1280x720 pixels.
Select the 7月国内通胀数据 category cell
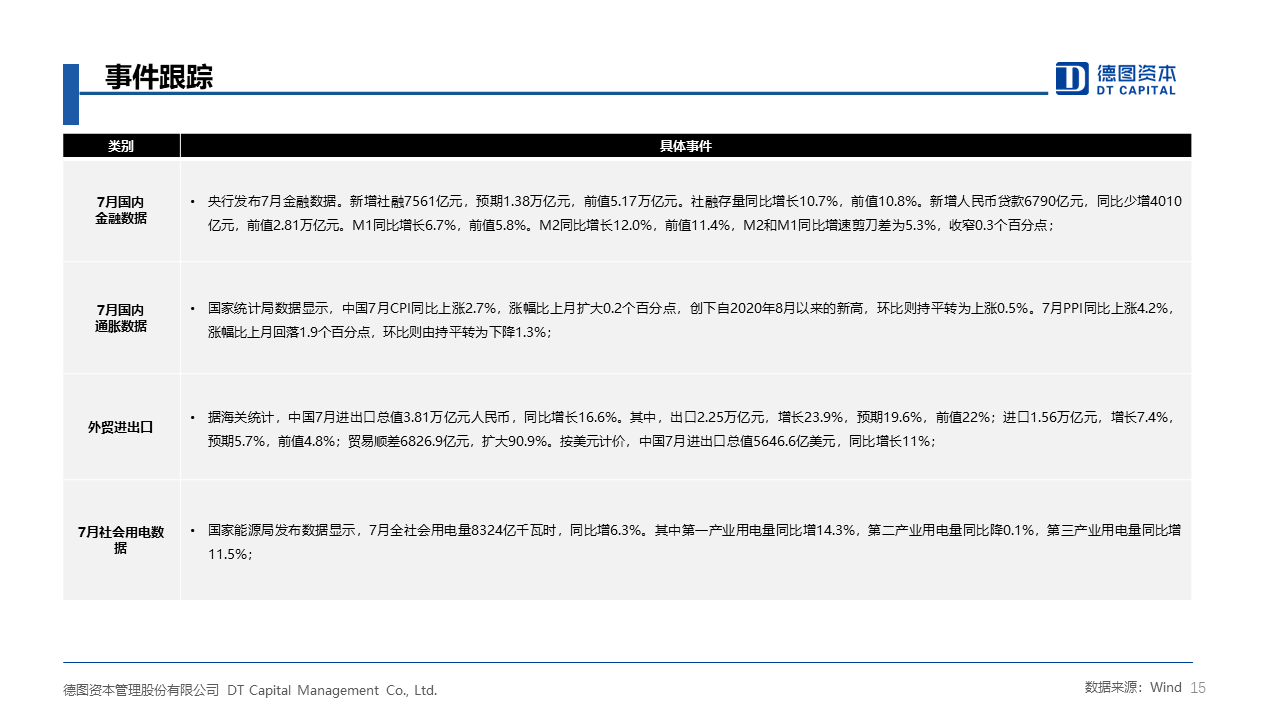121,318
